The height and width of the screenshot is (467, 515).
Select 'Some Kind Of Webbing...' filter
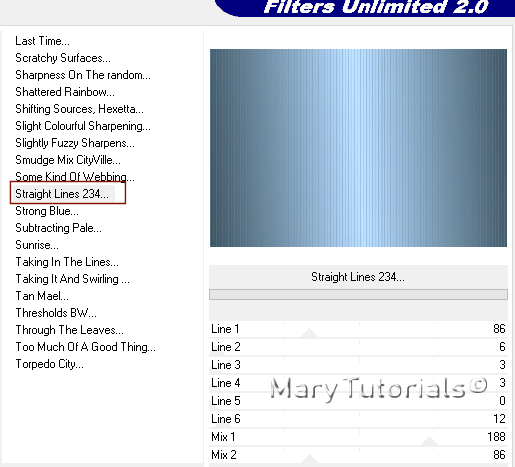pyautogui.click(x=75, y=177)
